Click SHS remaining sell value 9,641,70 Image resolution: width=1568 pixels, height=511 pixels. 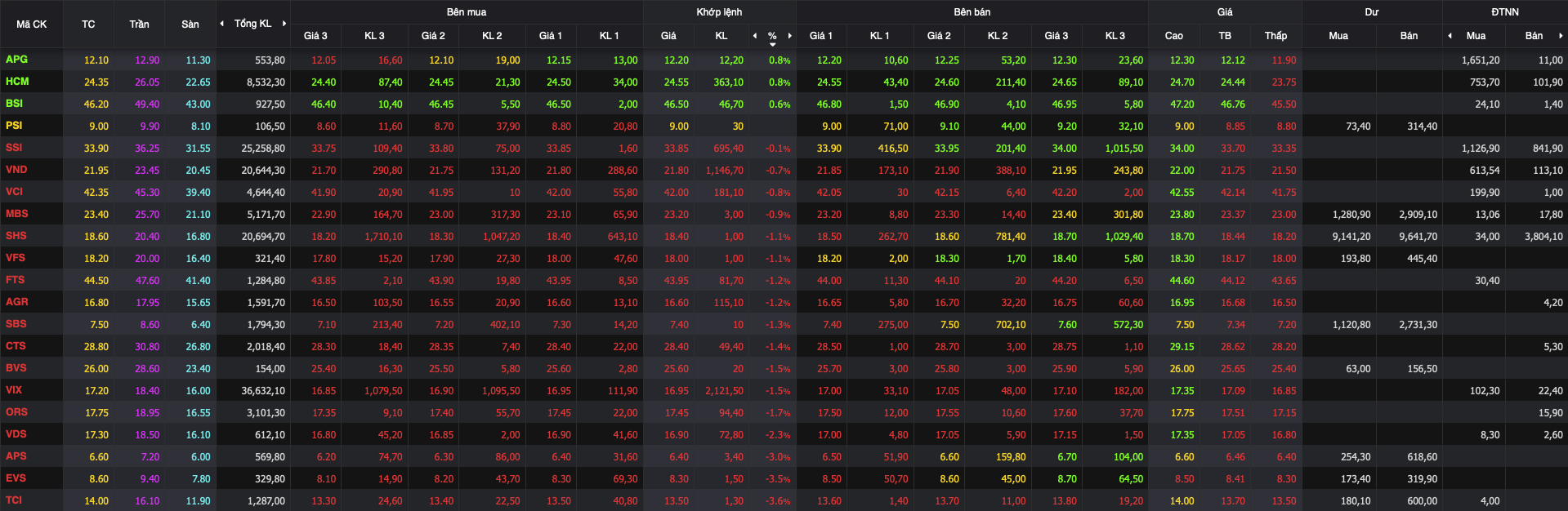[1418, 237]
